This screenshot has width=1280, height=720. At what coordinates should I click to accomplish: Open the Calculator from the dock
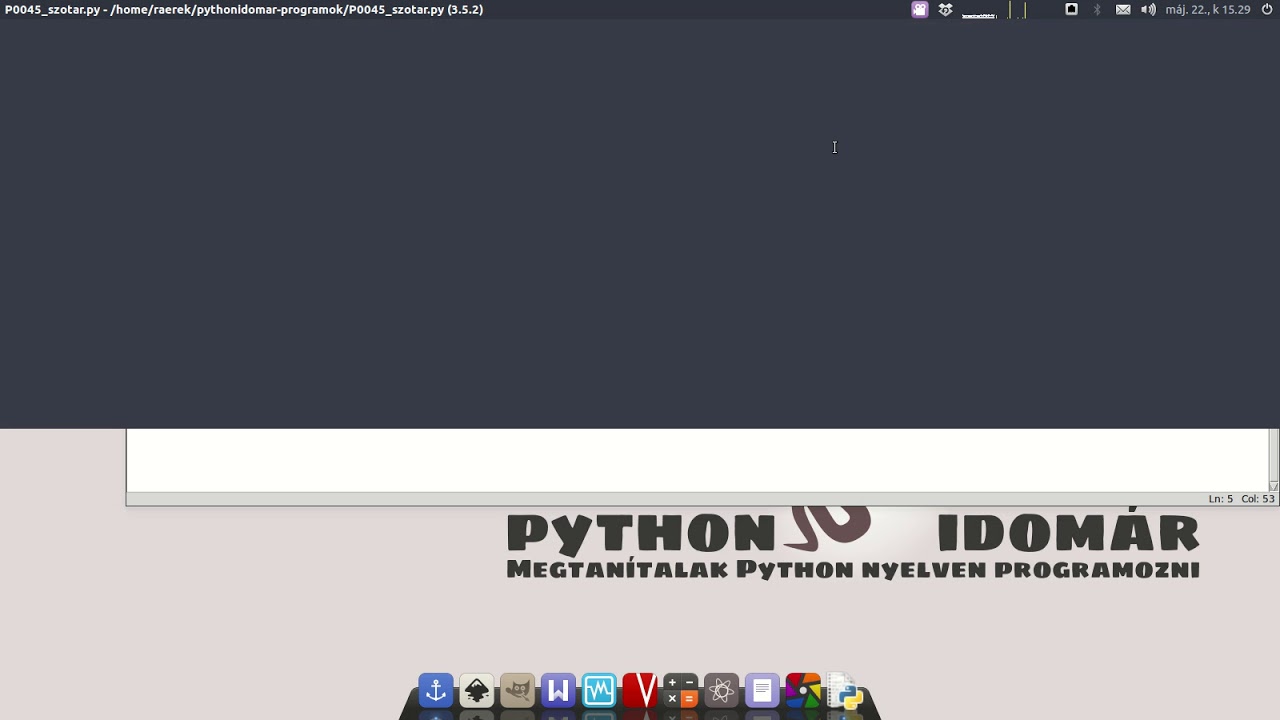681,690
